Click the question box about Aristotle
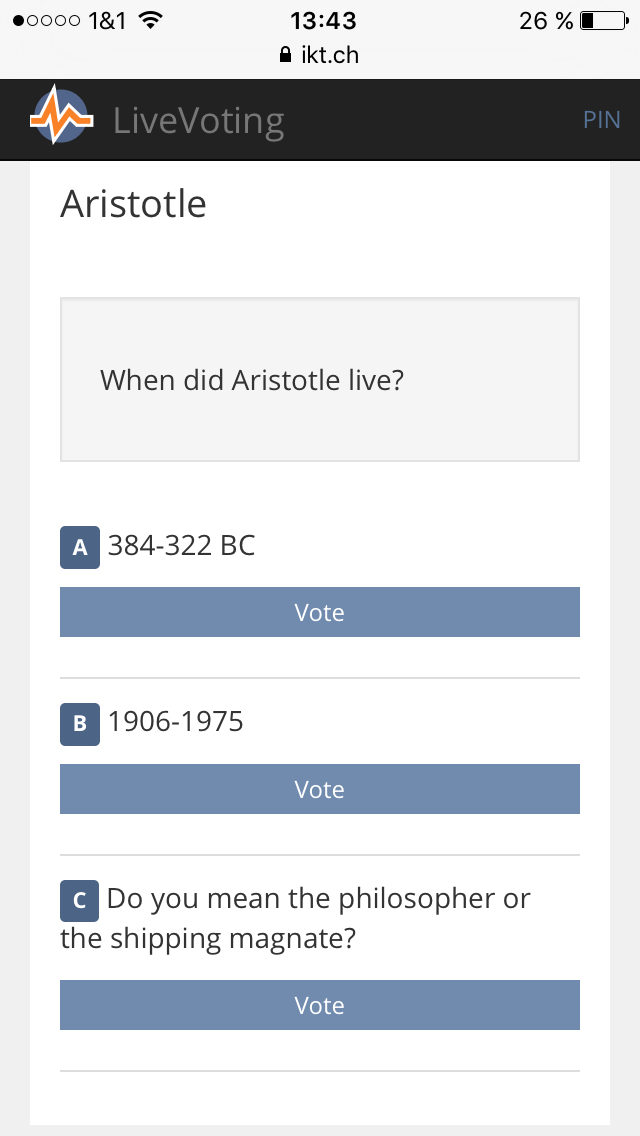Screen dimensions: 640x1136 click(x=320, y=380)
